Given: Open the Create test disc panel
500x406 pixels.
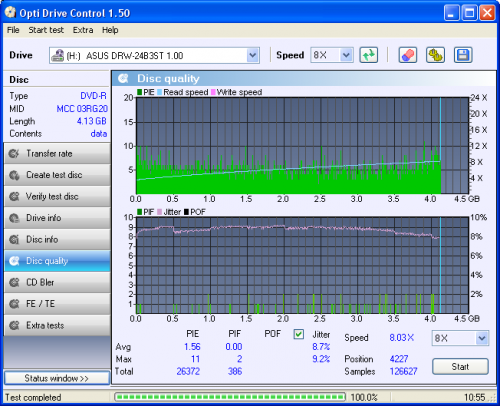Looking at the screenshot, I should pyautogui.click(x=57, y=175).
